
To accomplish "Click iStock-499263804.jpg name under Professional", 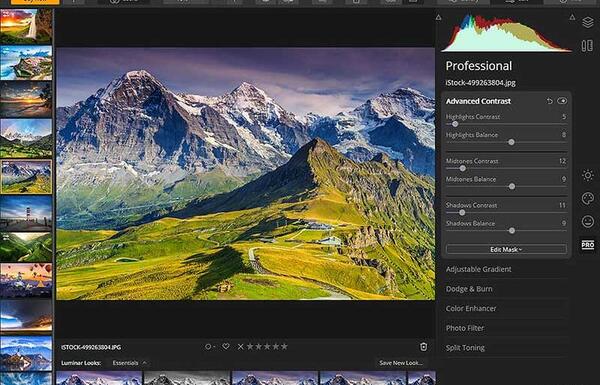I will [x=481, y=83].
